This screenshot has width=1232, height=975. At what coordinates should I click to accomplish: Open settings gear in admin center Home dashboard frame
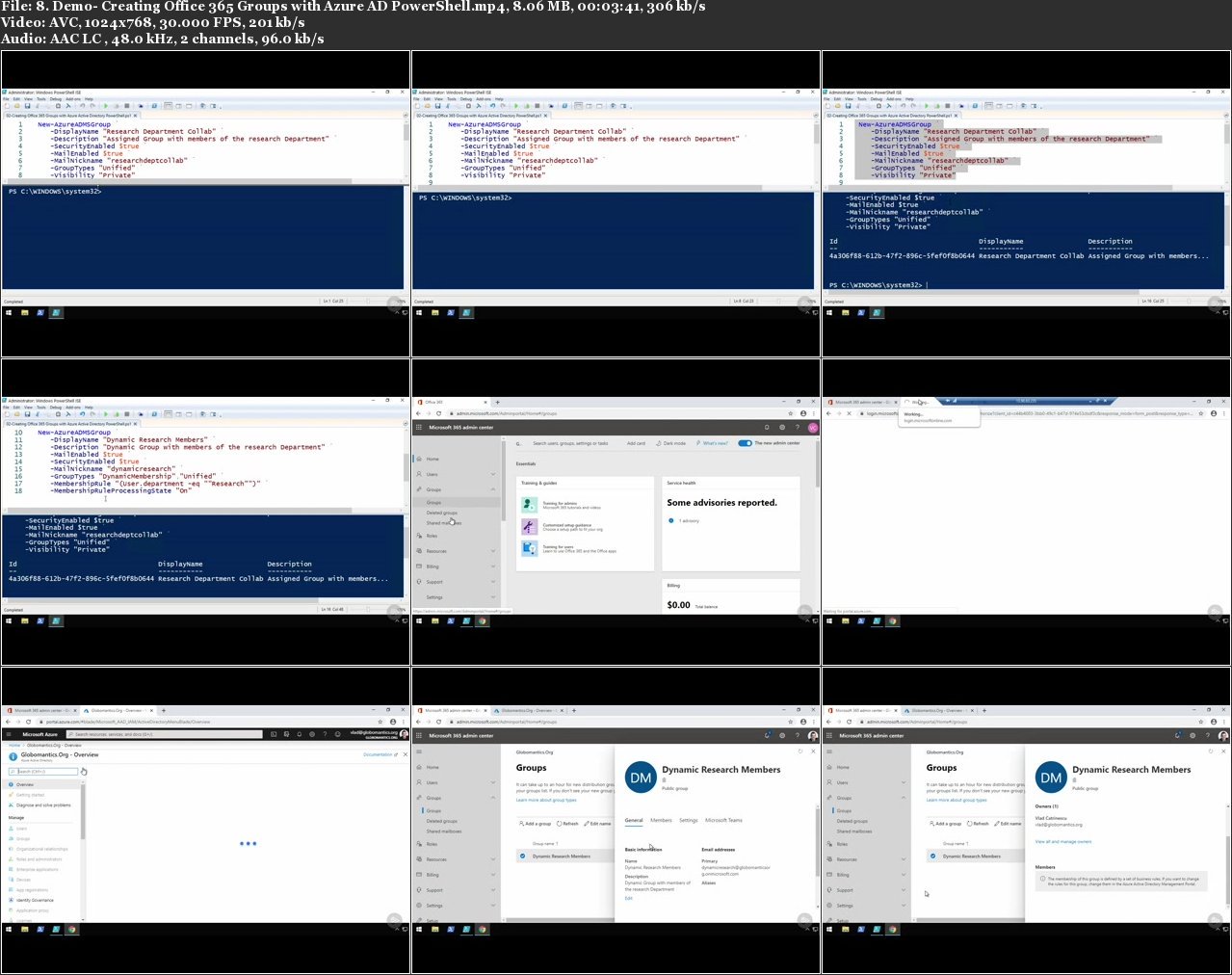tap(782, 427)
